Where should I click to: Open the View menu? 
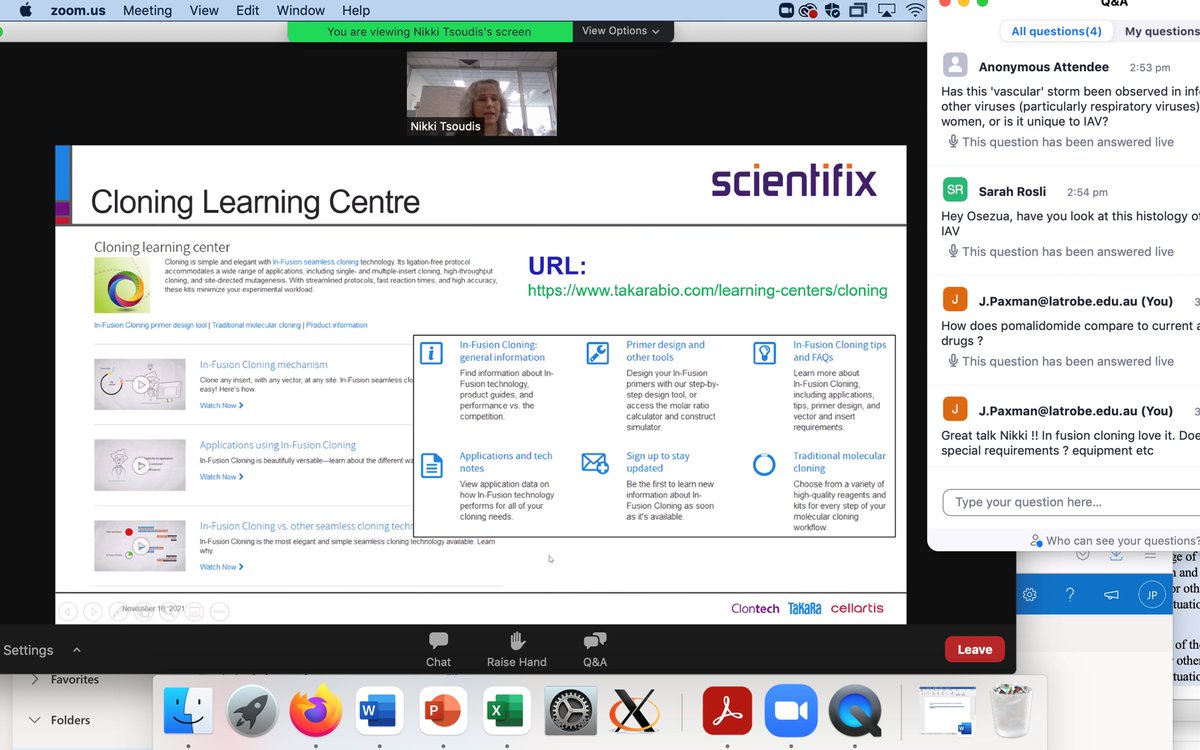coord(204,10)
